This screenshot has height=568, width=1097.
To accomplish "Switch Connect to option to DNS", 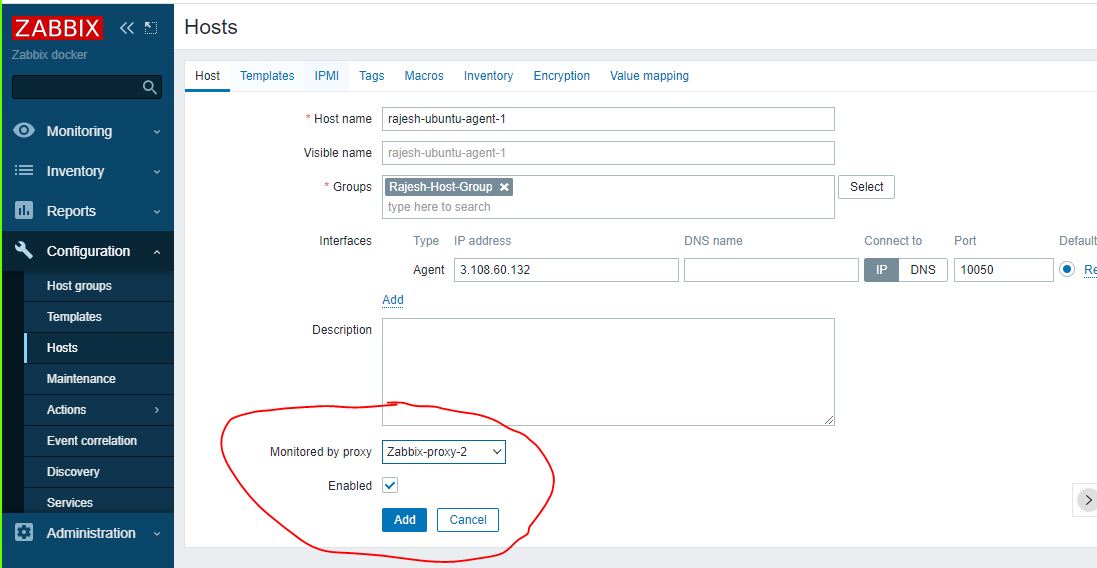I will [923, 270].
